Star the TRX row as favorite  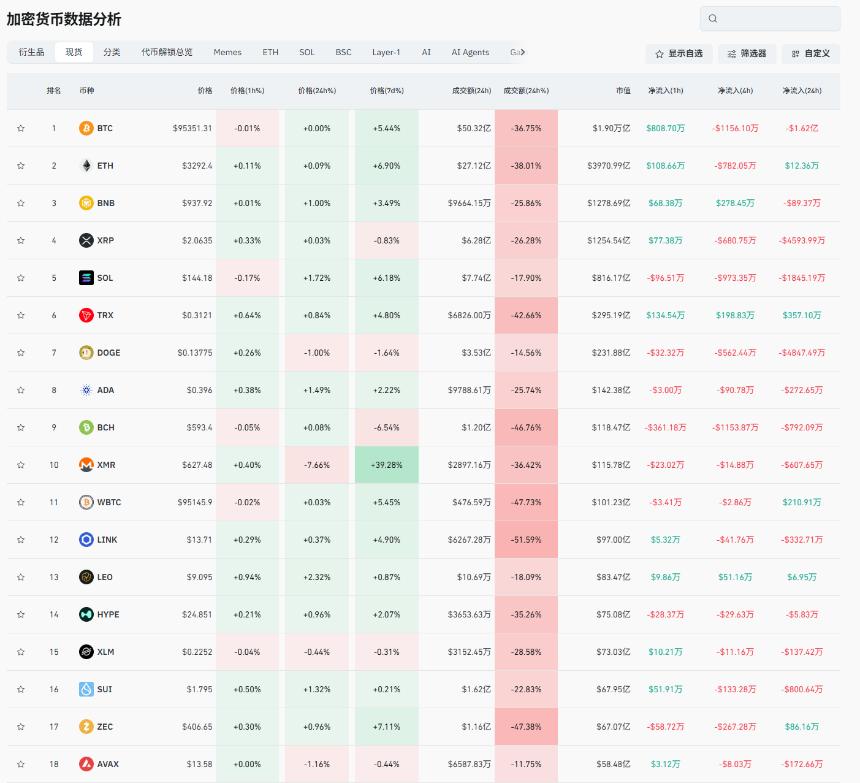tap(21, 315)
